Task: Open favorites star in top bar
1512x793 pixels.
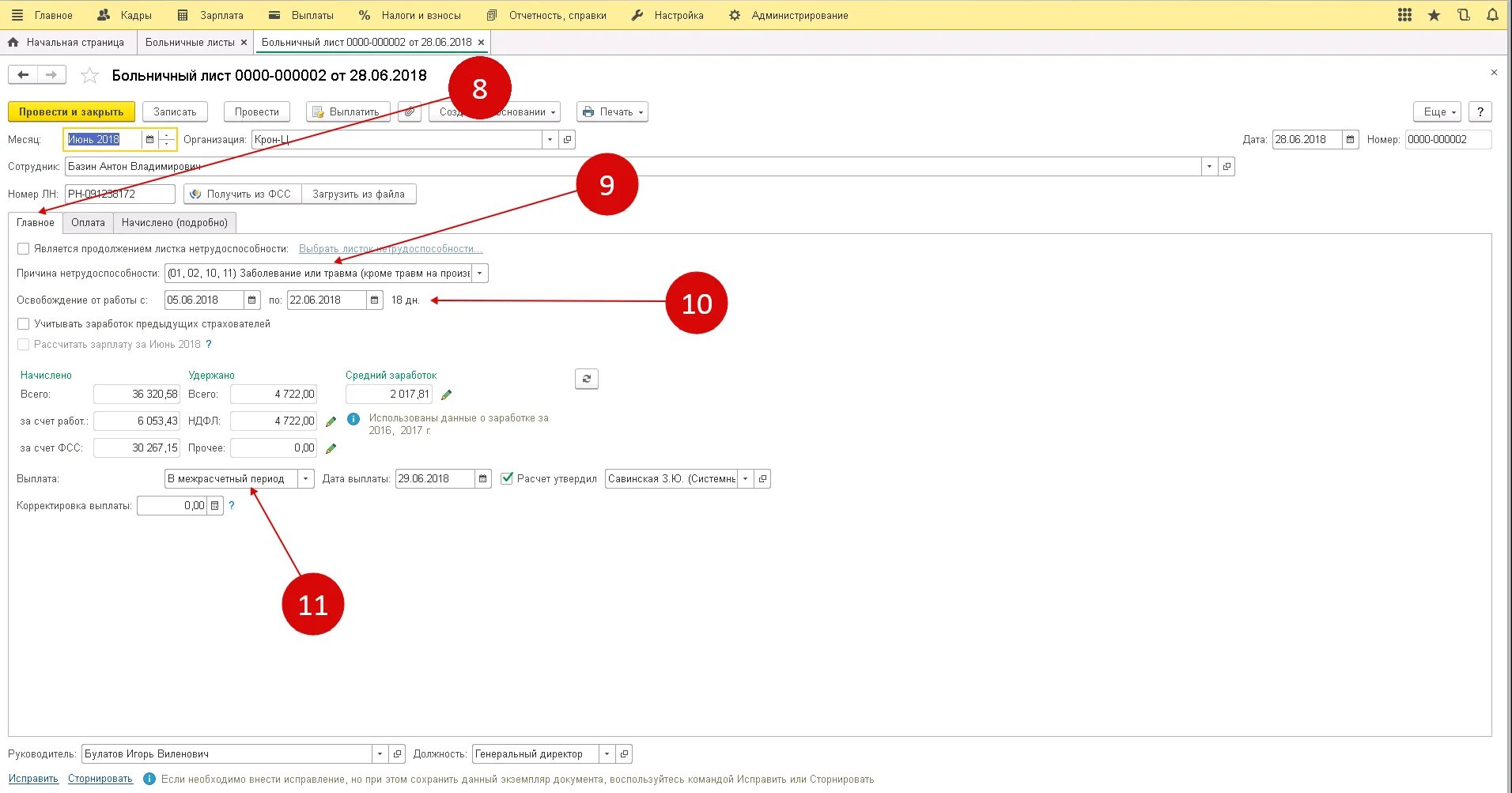Action: pyautogui.click(x=1434, y=15)
